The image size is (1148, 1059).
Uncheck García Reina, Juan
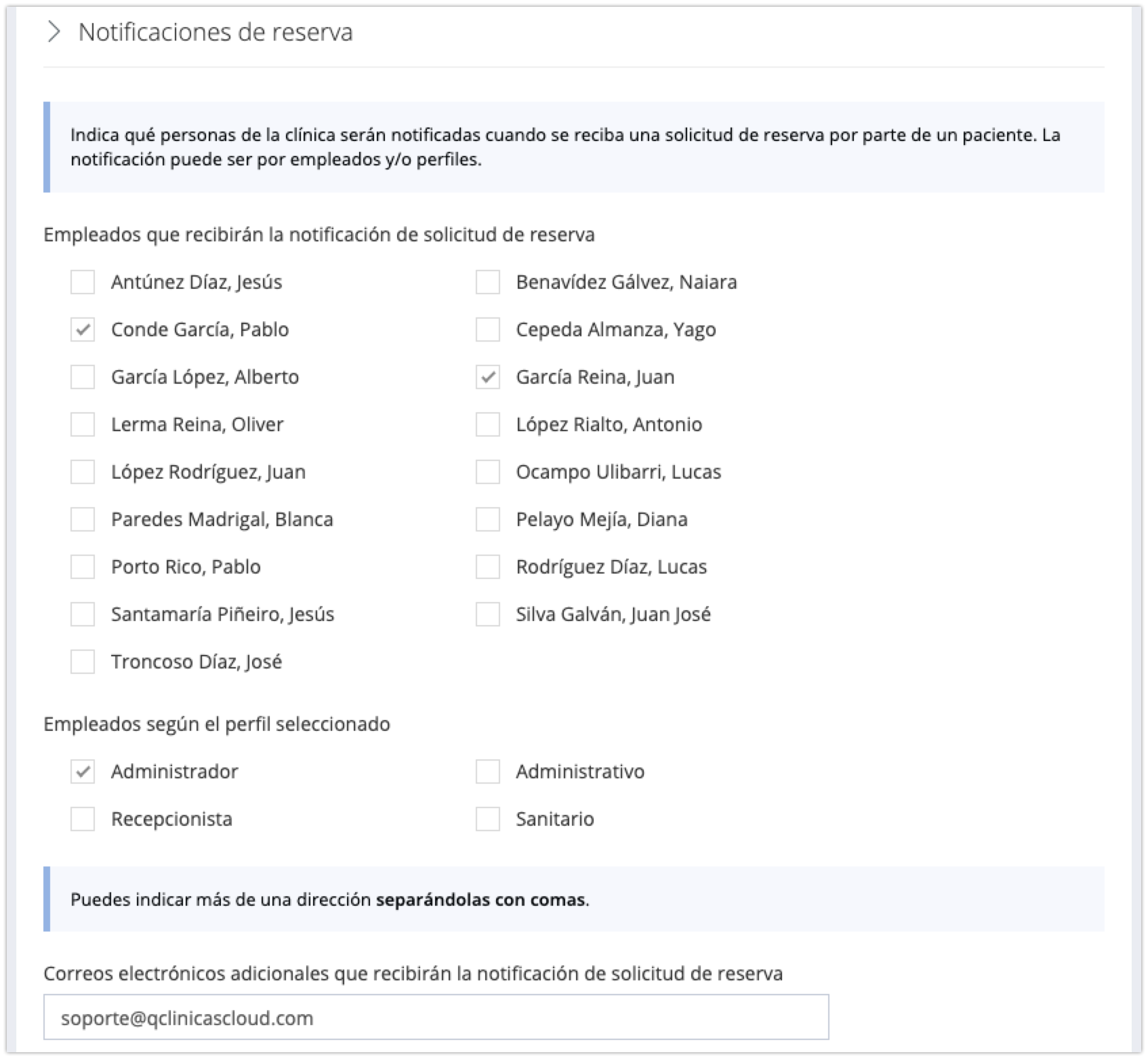pos(488,377)
